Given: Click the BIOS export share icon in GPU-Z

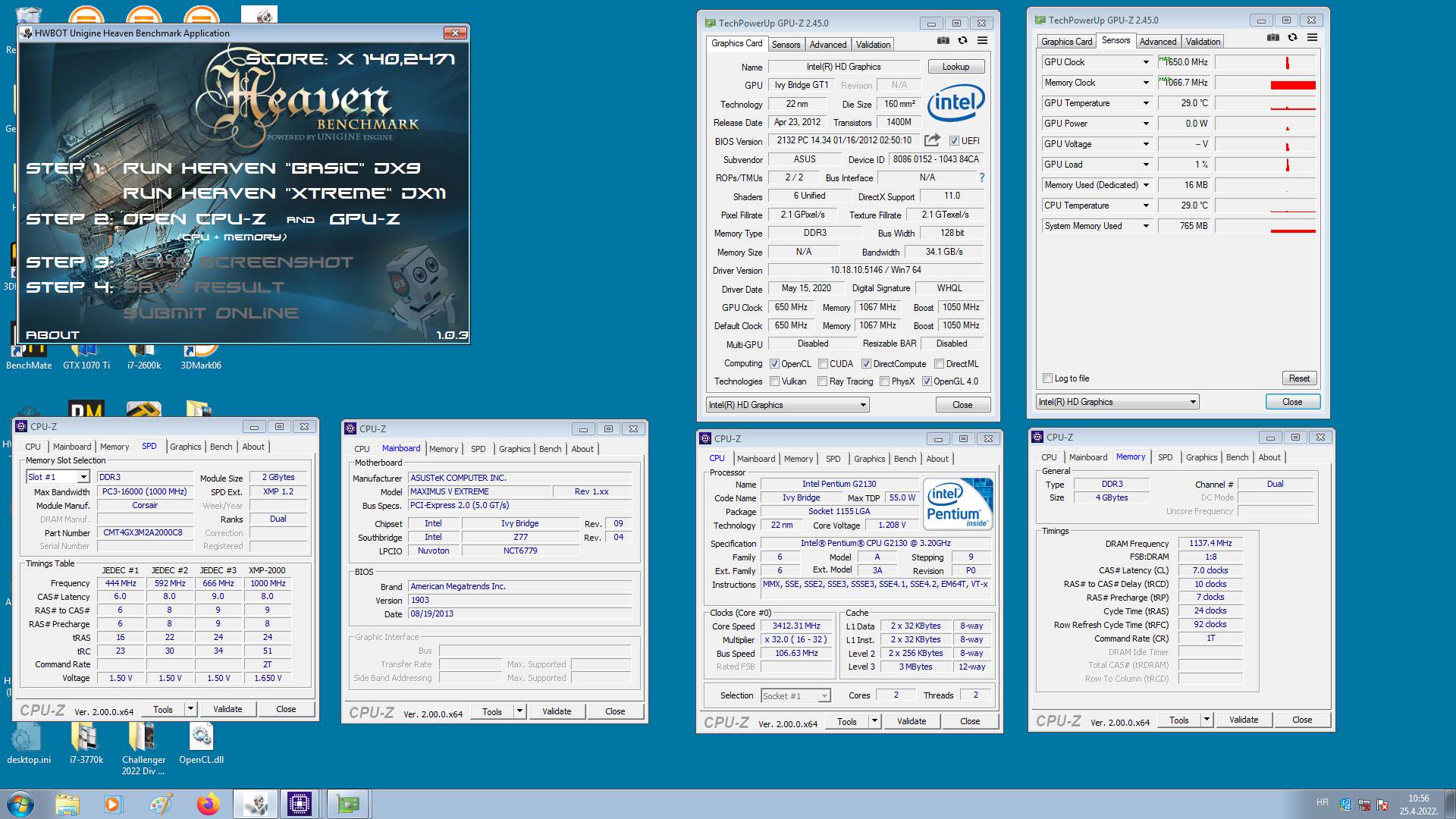Looking at the screenshot, I should 932,140.
